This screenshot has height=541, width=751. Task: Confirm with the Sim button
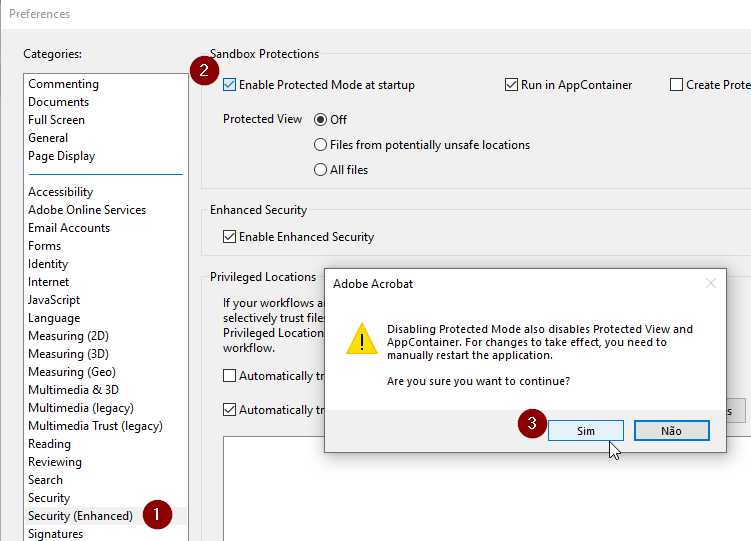coord(586,431)
